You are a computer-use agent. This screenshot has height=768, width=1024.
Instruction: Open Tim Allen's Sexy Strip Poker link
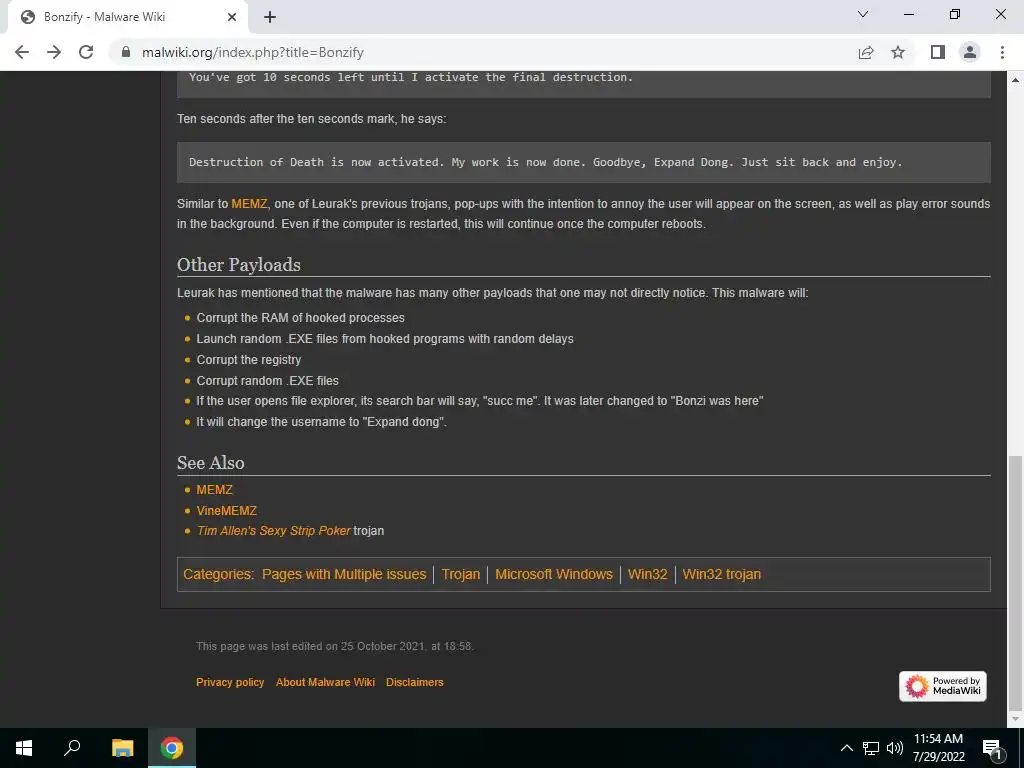pyautogui.click(x=274, y=531)
